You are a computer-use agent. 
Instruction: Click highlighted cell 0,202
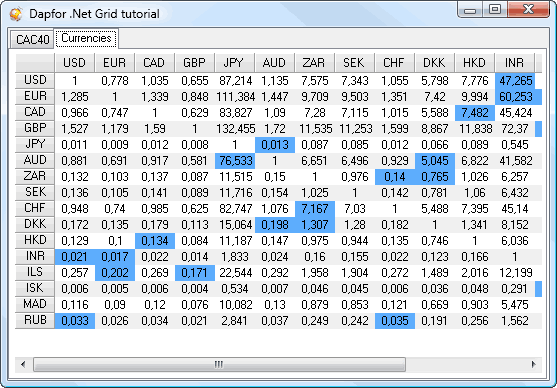tap(115, 273)
